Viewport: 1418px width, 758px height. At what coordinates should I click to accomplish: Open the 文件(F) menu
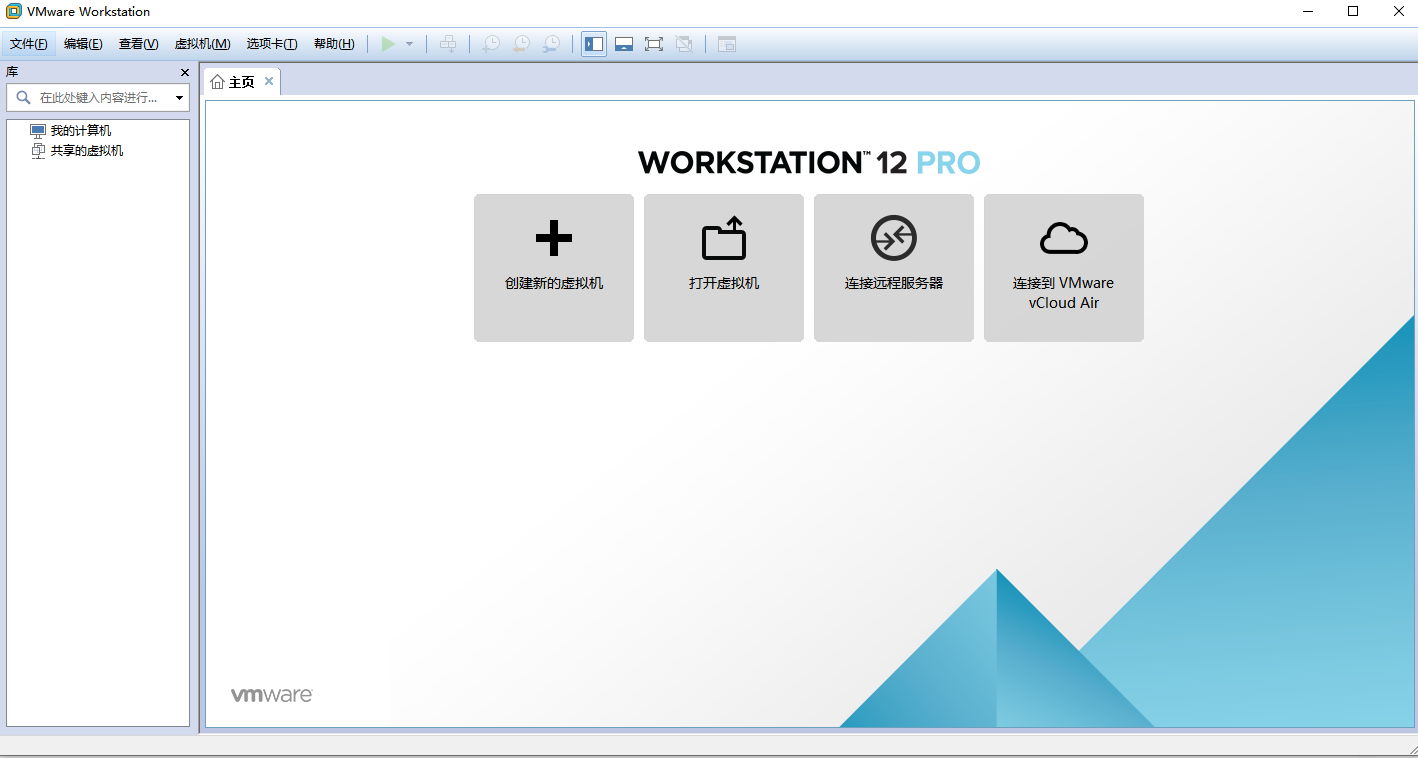29,44
